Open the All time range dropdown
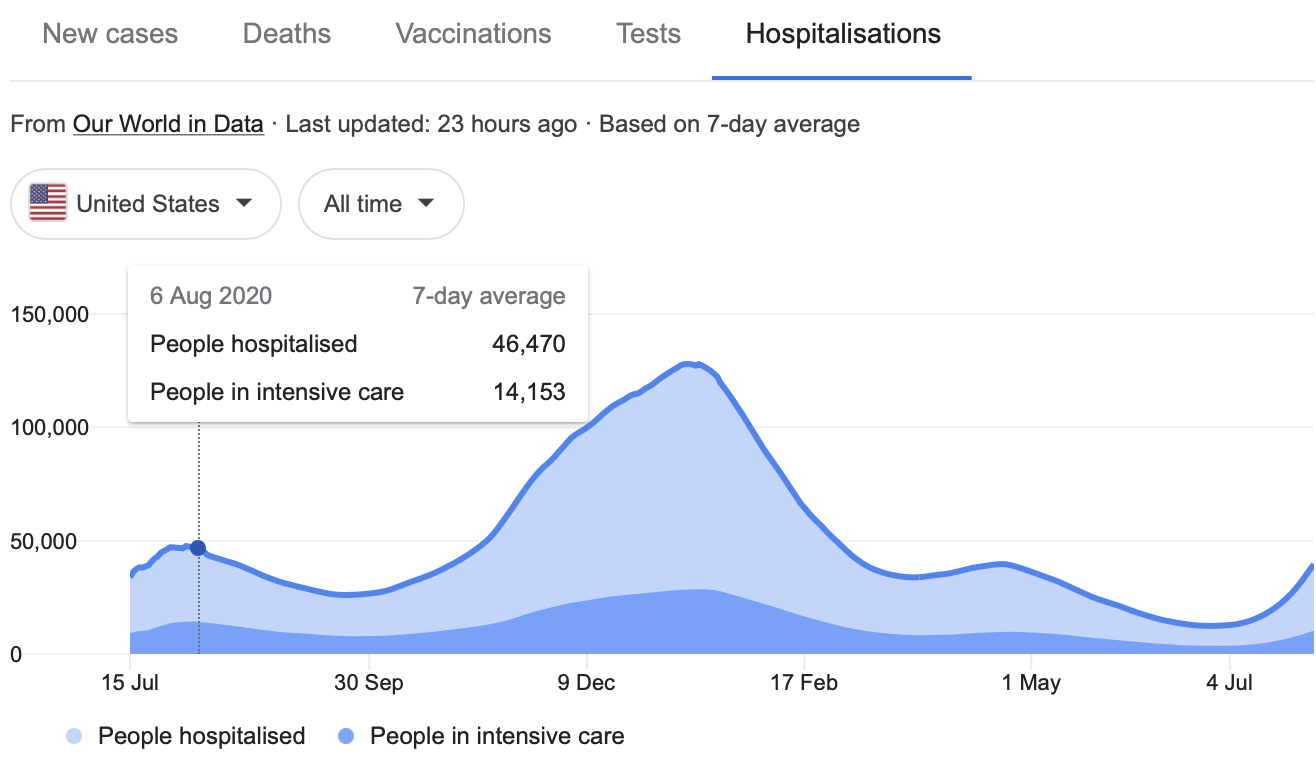 [381, 204]
